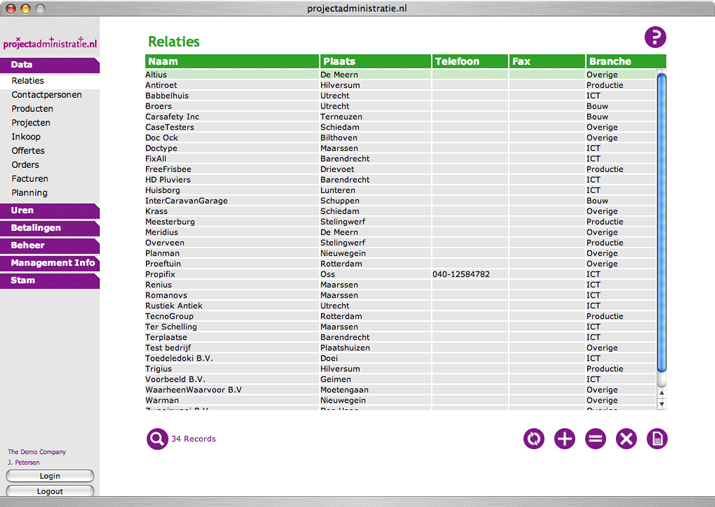715x507 pixels.
Task: Expand the Stam section
Action: tap(50, 281)
